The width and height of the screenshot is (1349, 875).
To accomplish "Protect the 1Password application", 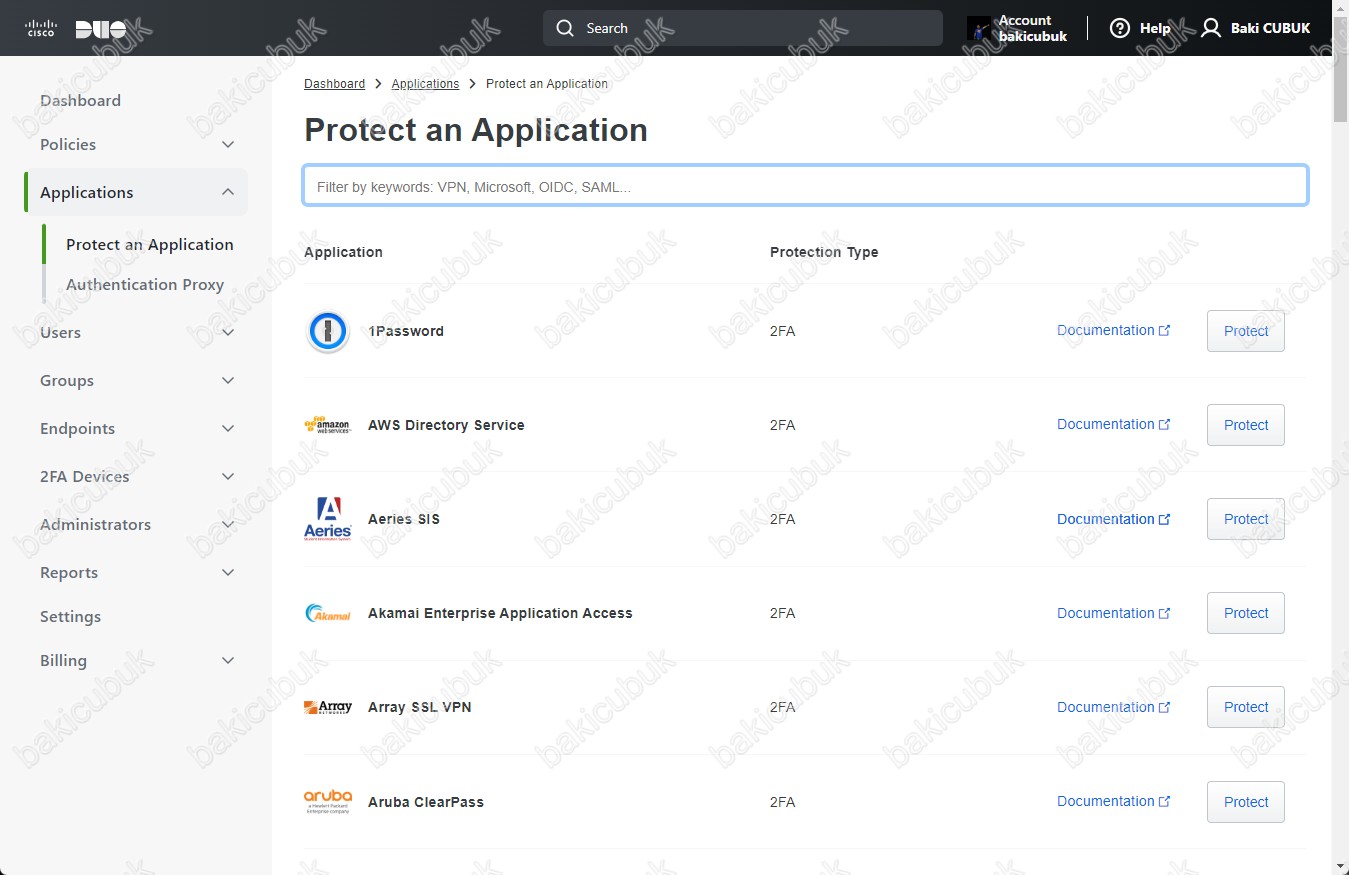I will coord(1246,331).
